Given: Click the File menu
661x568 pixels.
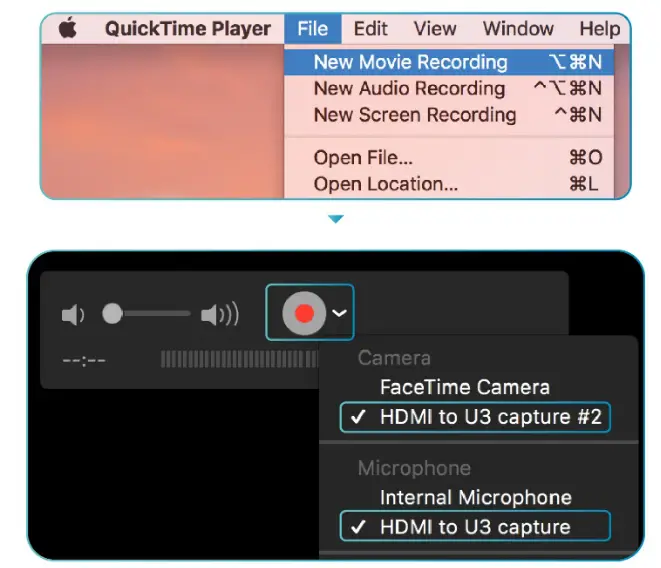Looking at the screenshot, I should pyautogui.click(x=312, y=29).
